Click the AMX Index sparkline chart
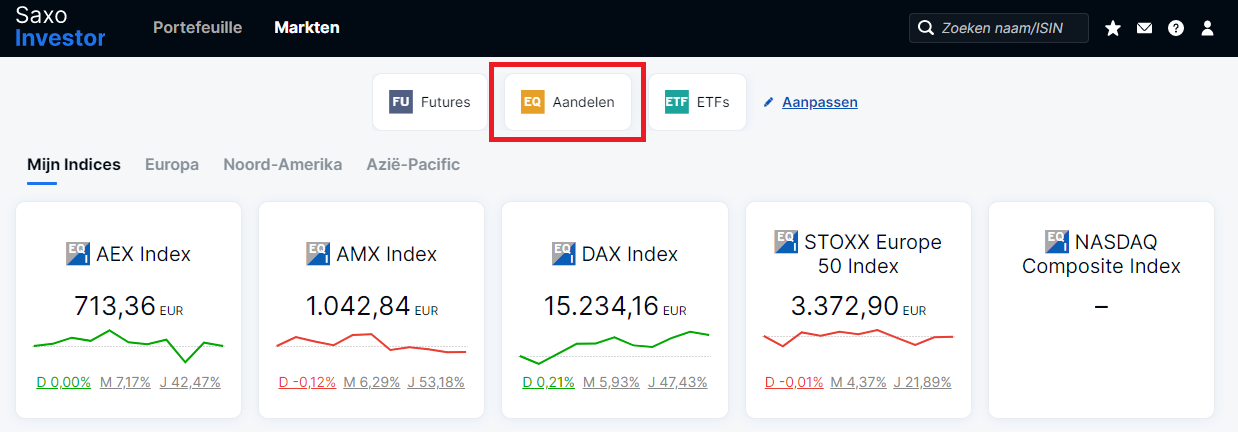Viewport: 1238px width, 432px height. (x=371, y=344)
